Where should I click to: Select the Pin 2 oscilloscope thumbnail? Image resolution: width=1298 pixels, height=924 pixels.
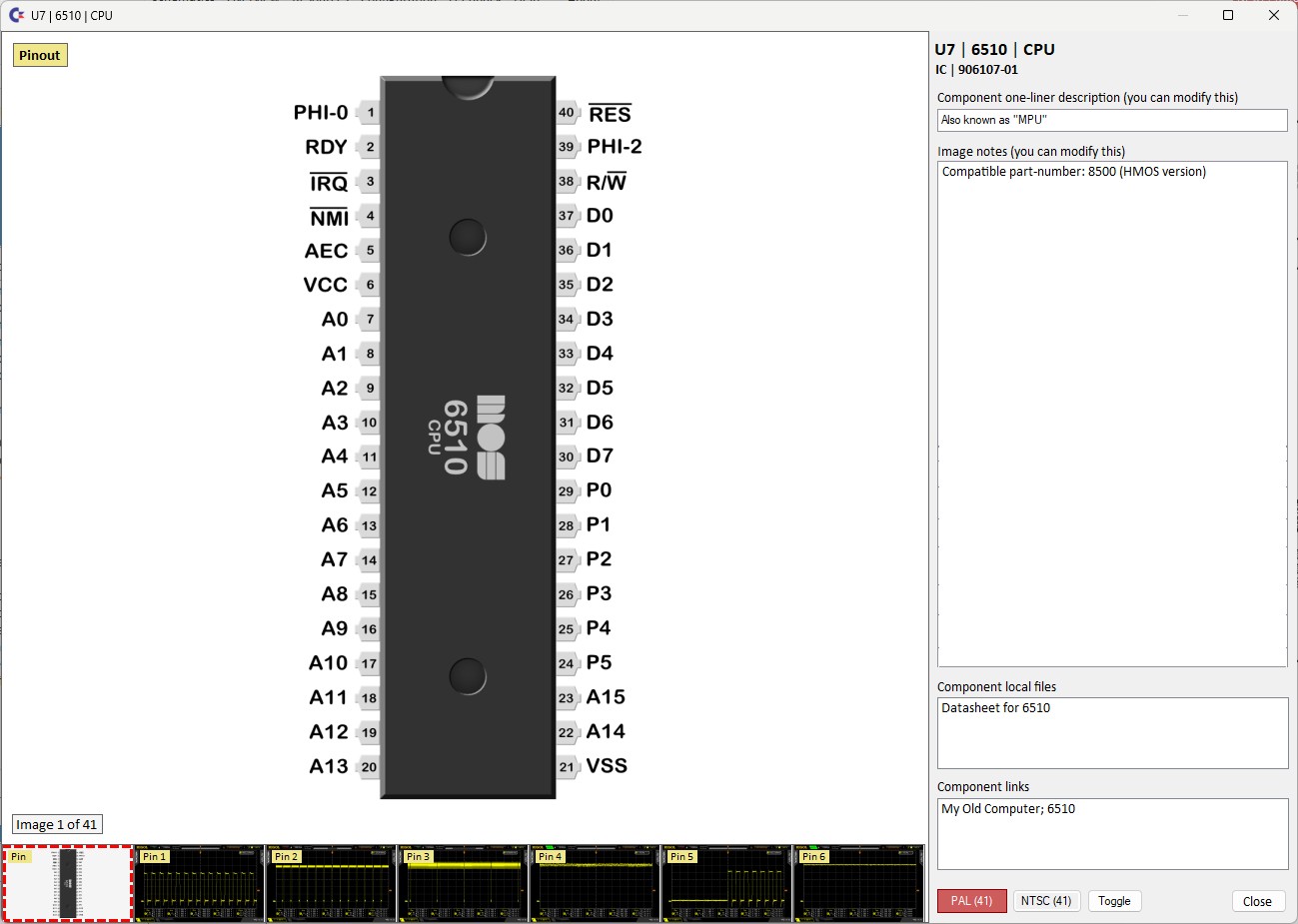331,884
